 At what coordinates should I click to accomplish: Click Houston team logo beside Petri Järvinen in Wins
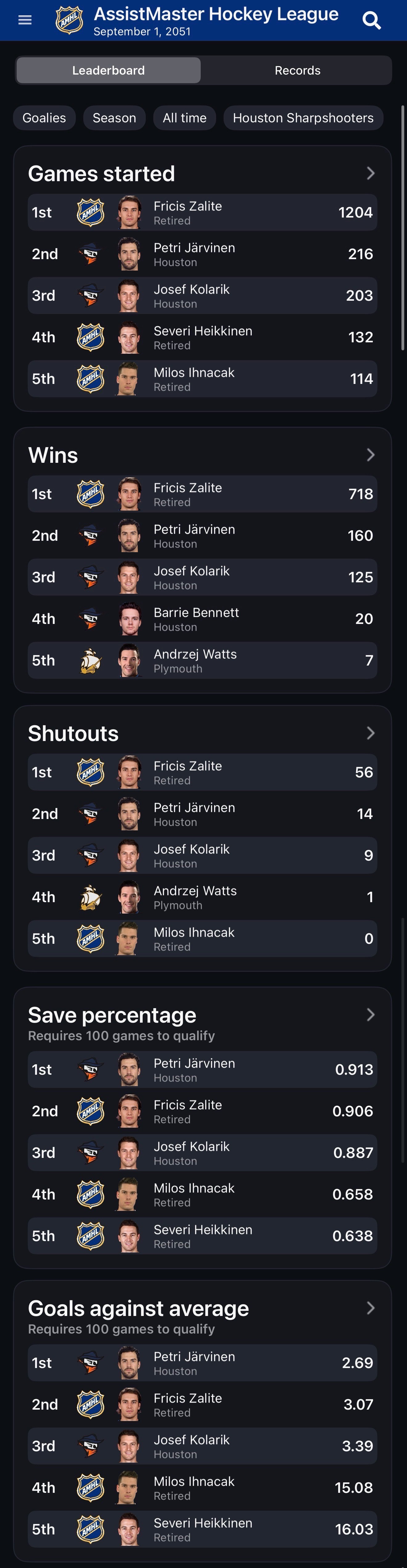pyautogui.click(x=90, y=536)
